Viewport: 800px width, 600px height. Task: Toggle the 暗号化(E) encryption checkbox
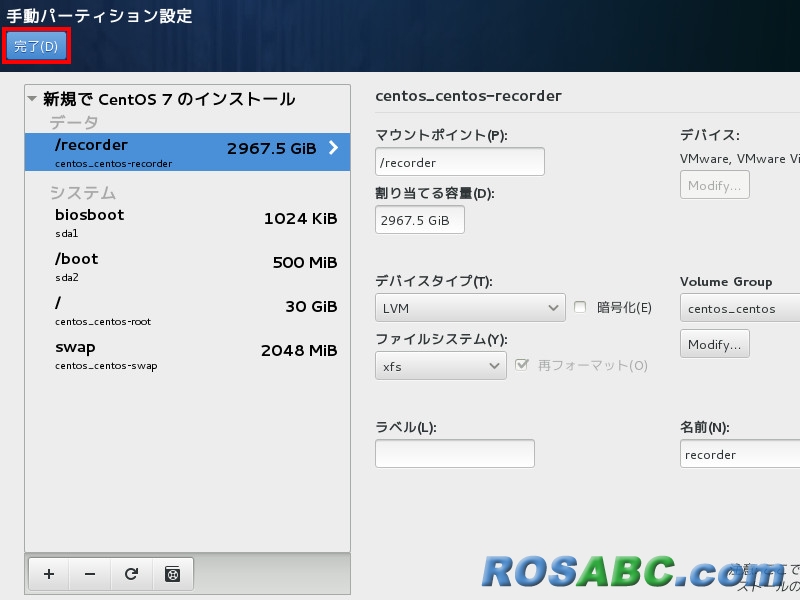(580, 307)
